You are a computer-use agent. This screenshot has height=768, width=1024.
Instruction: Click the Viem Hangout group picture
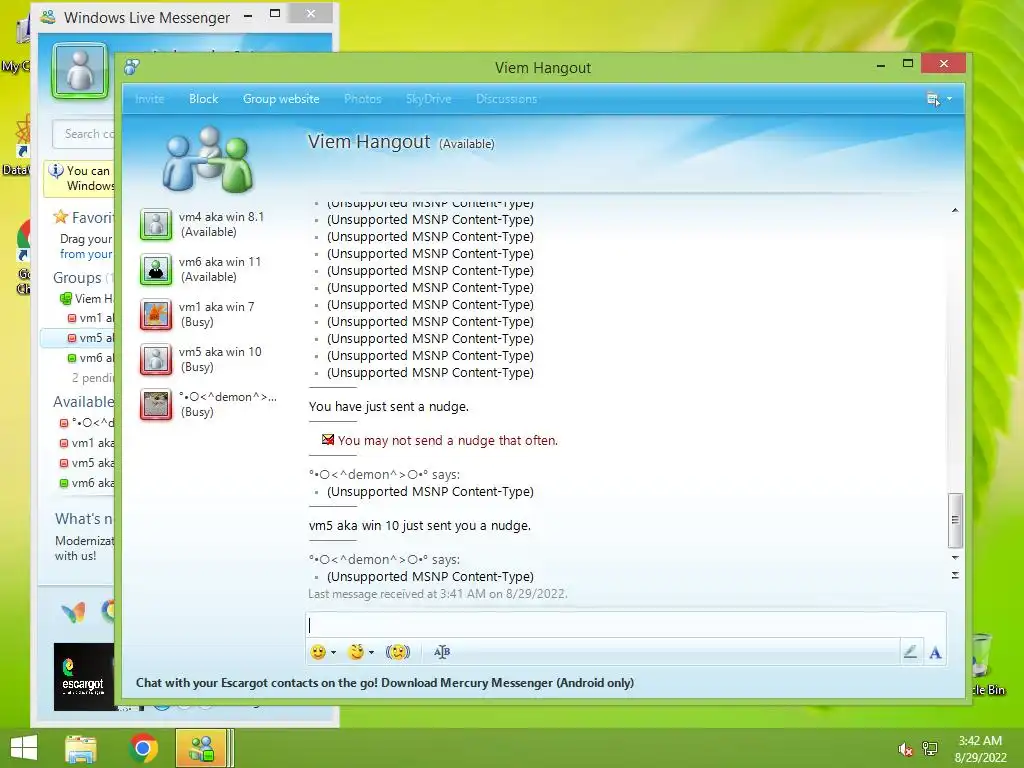[x=207, y=159]
